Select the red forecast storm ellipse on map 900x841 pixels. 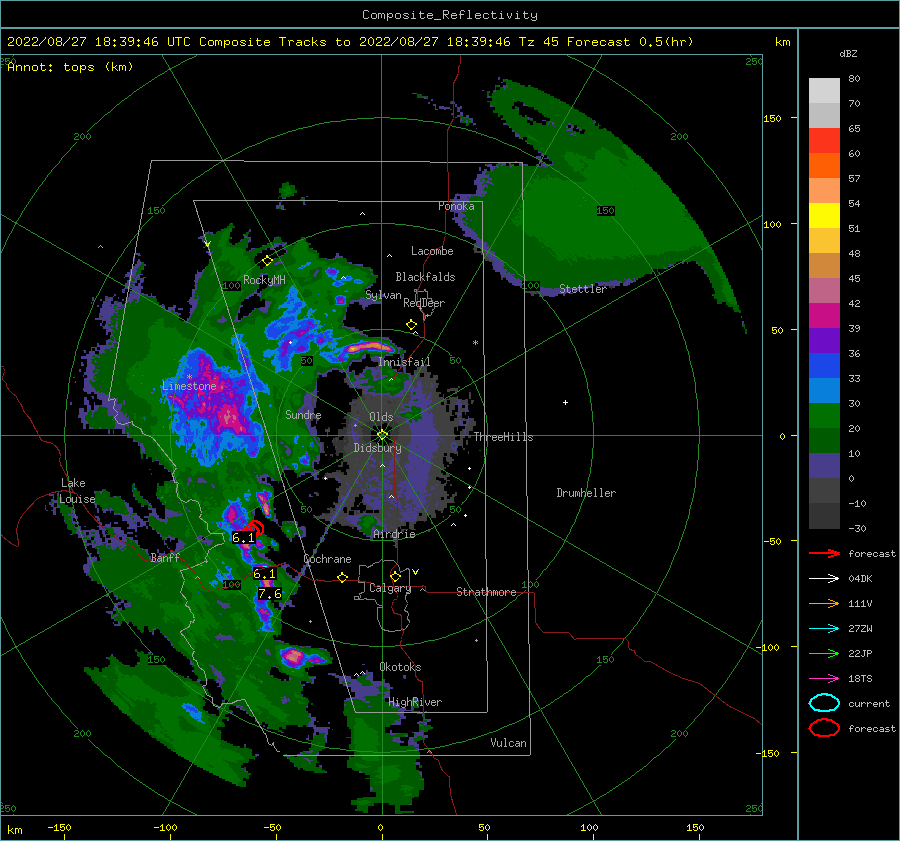point(254,528)
